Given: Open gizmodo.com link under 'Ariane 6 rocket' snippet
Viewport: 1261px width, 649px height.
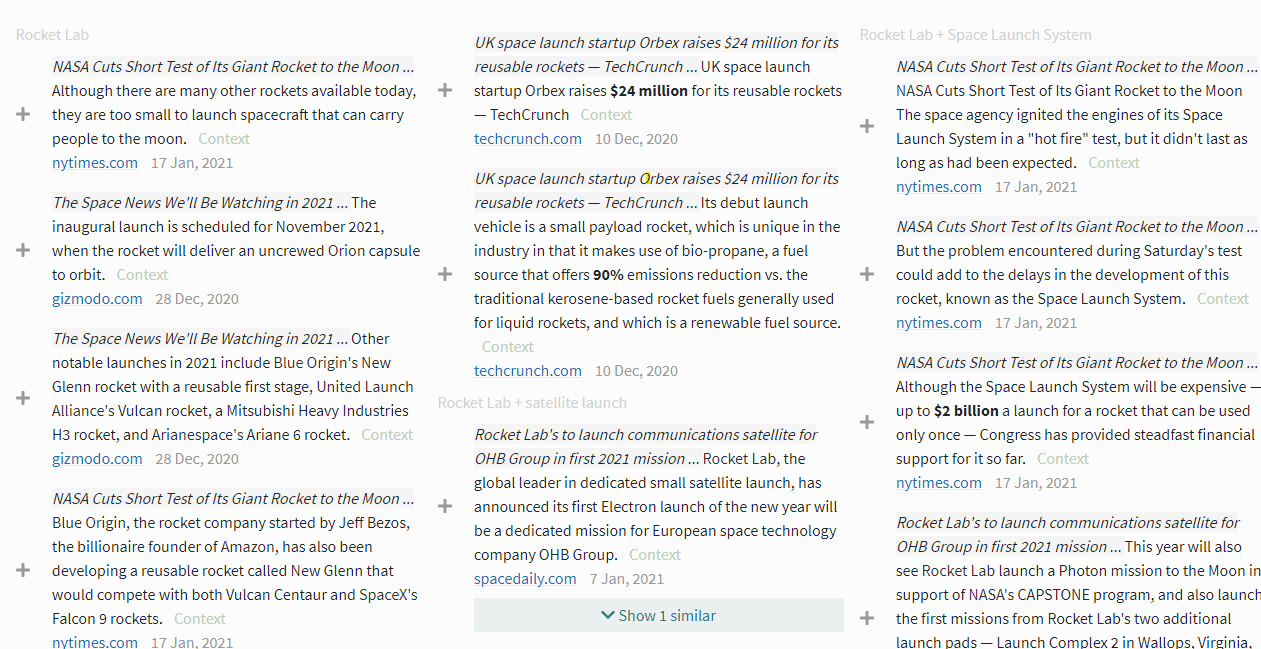Looking at the screenshot, I should tap(97, 459).
